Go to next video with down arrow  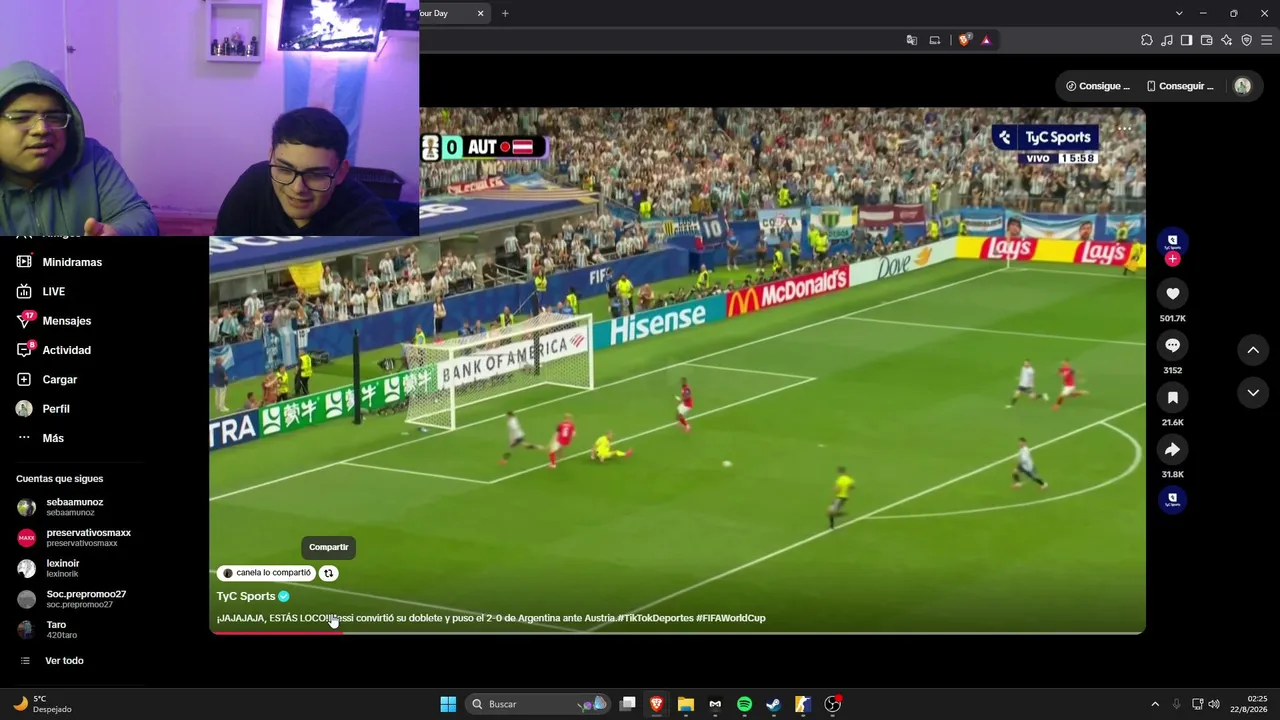tap(1253, 393)
